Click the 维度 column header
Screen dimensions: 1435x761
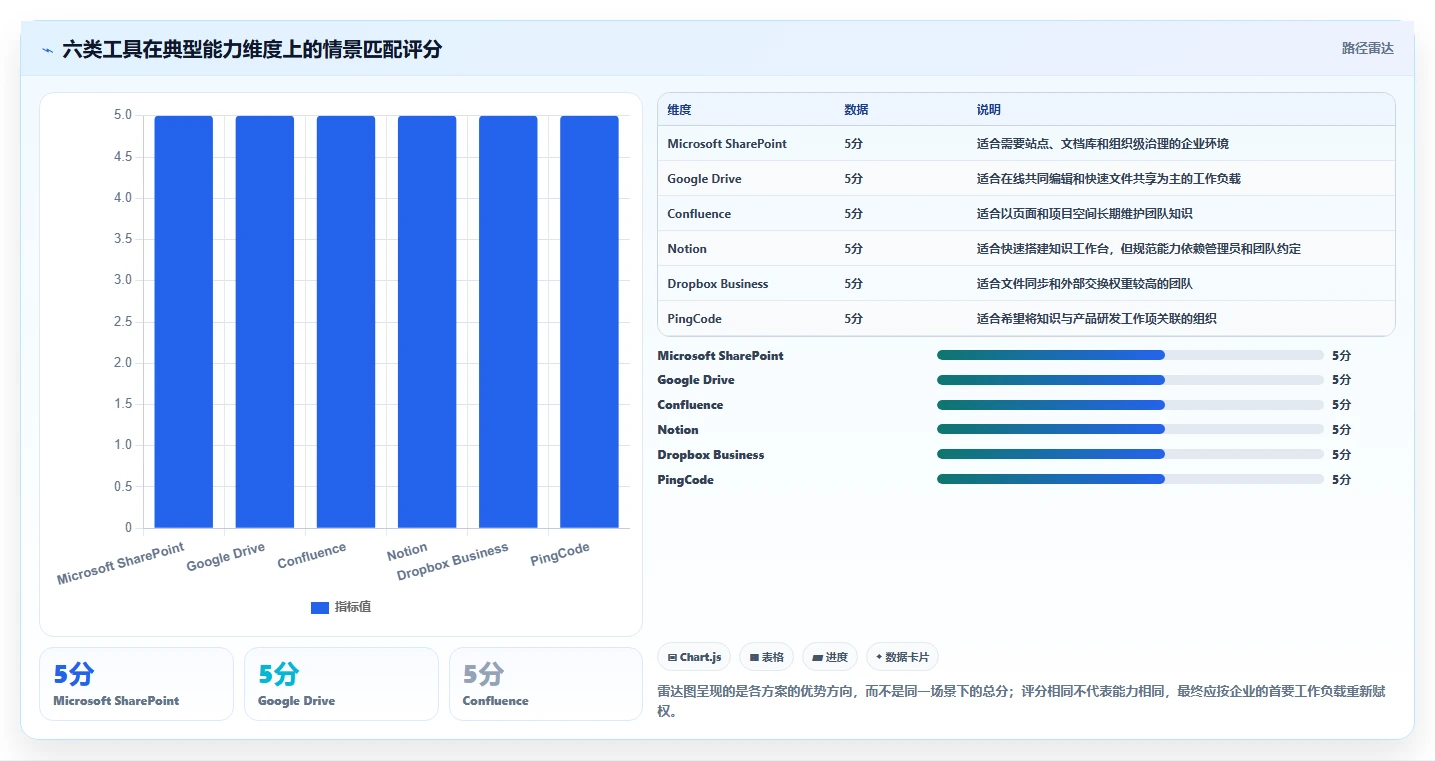679,110
